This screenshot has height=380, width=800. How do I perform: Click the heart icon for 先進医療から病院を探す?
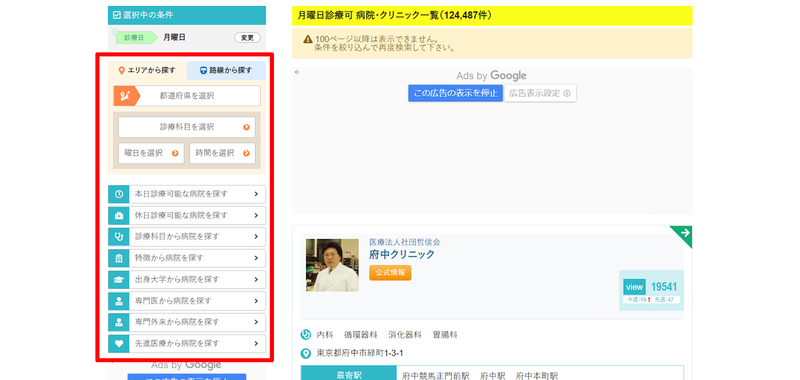119,343
